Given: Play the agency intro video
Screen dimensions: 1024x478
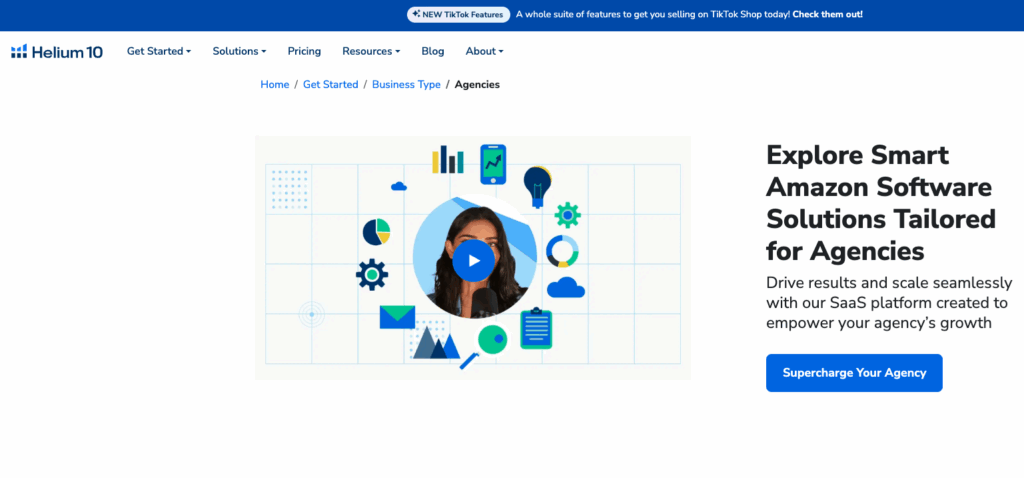Looking at the screenshot, I should pos(473,261).
